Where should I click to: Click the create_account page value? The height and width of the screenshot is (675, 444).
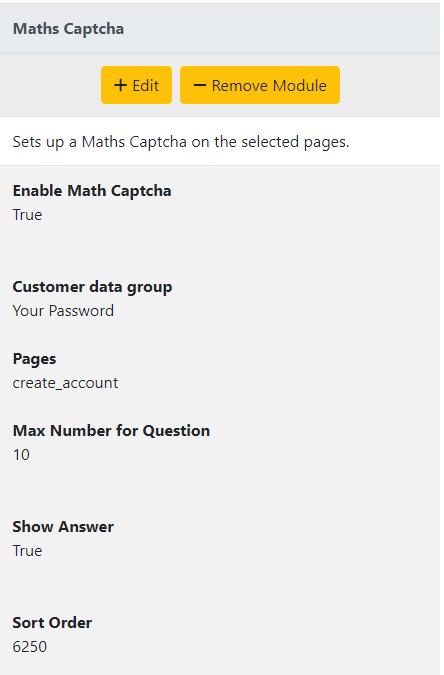tap(65, 383)
